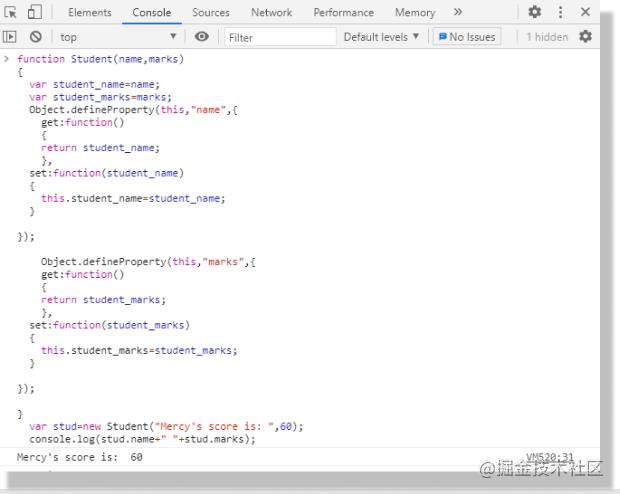Click the console.log(stud.name+...) line
The image size is (620, 494).
tap(142, 439)
